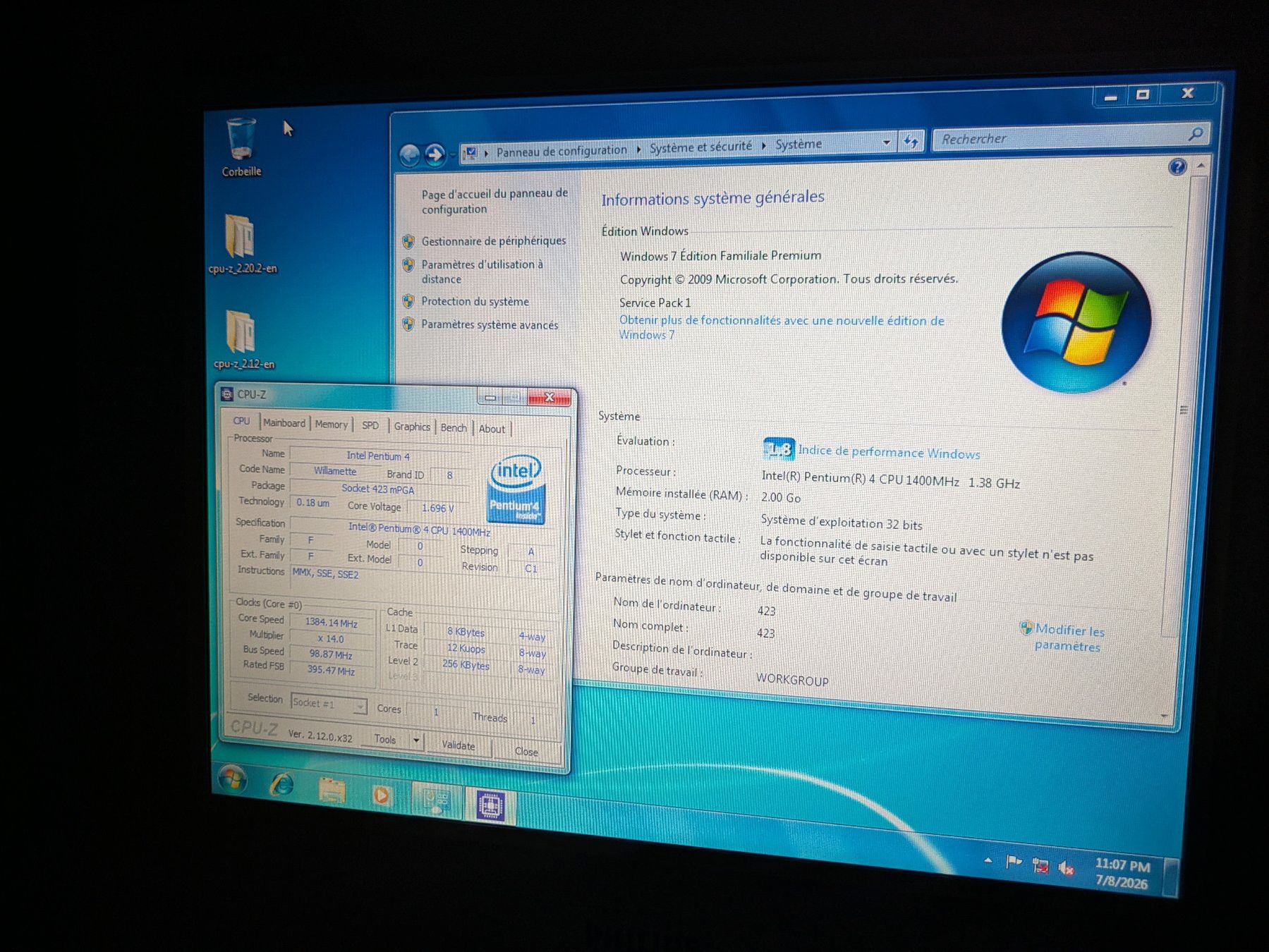Click the Package value Socket 423 mPGA
The height and width of the screenshot is (952, 1269).
(x=377, y=489)
